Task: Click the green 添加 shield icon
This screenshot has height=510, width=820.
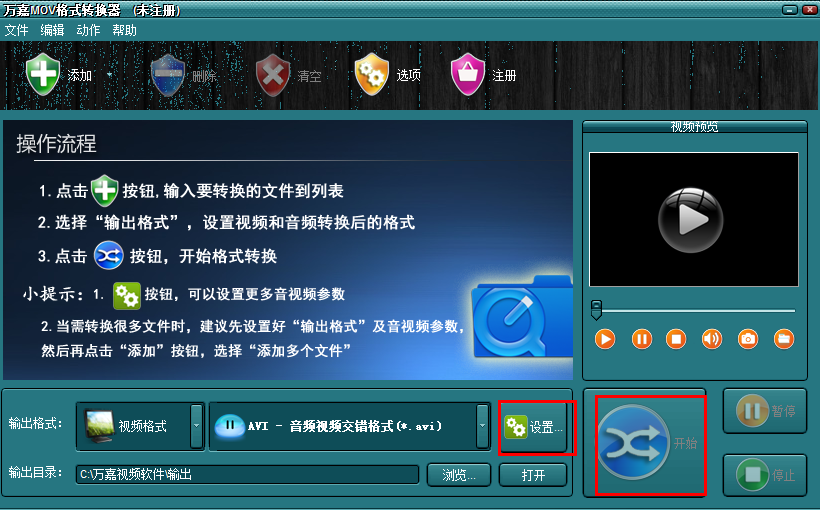Action: tap(43, 74)
